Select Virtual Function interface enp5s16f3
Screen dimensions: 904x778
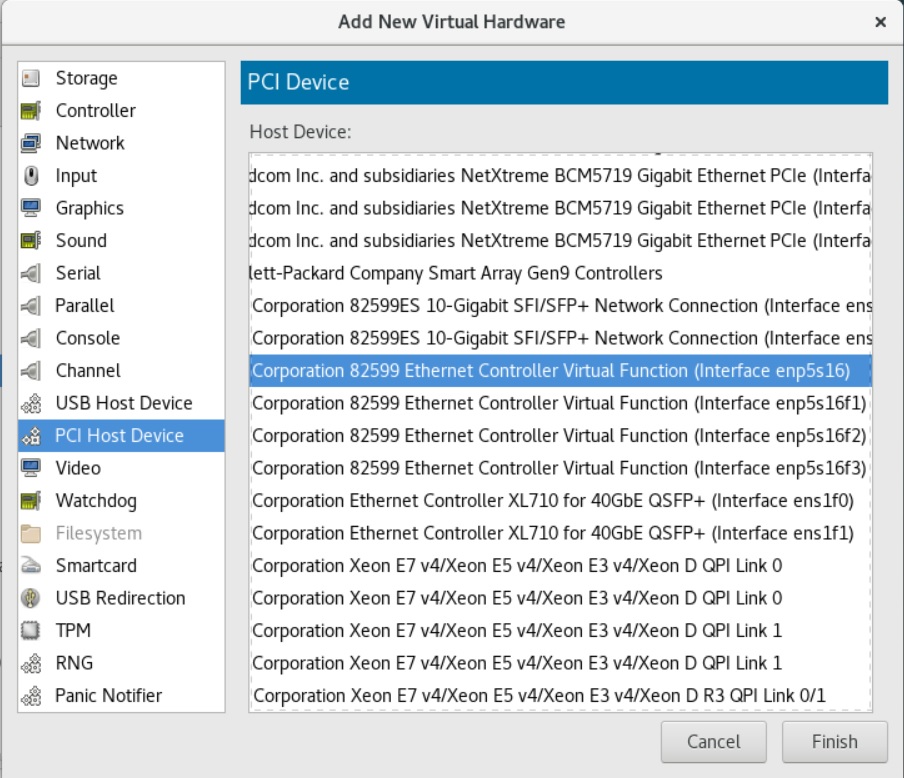point(560,468)
